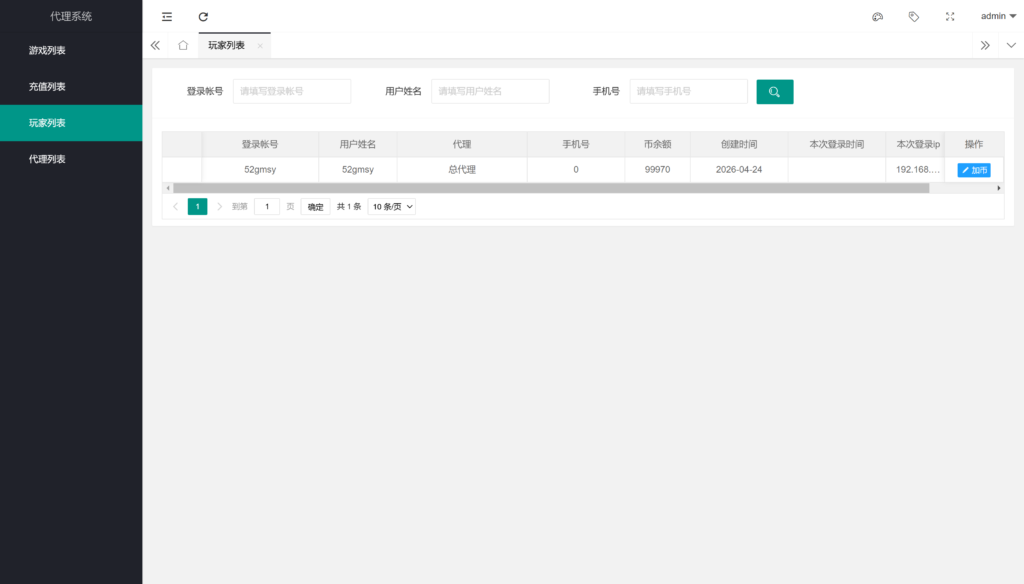This screenshot has height=584, width=1024.
Task: Click the 登录帐号 input field
Action: 292,92
